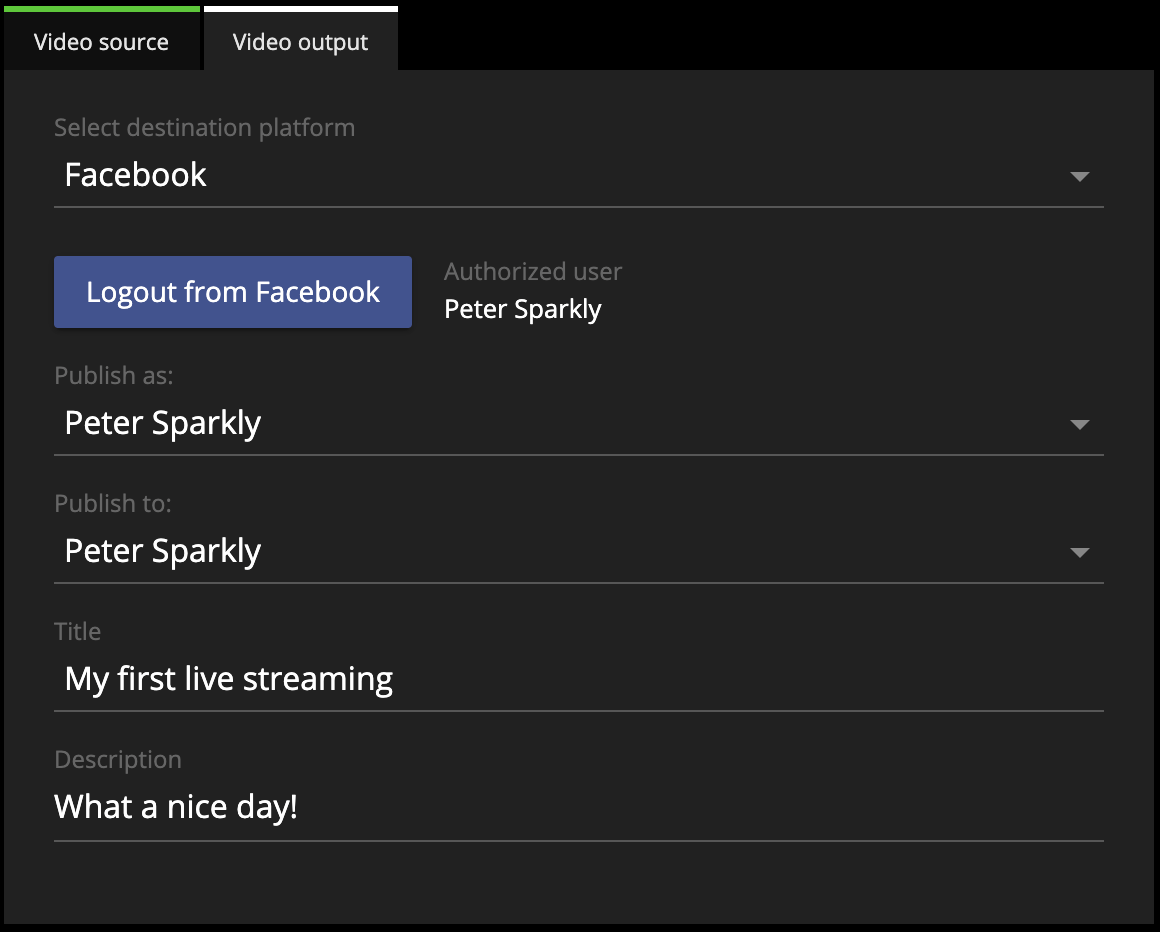Image resolution: width=1160 pixels, height=932 pixels.
Task: Select the Video output tab
Action: 300,42
